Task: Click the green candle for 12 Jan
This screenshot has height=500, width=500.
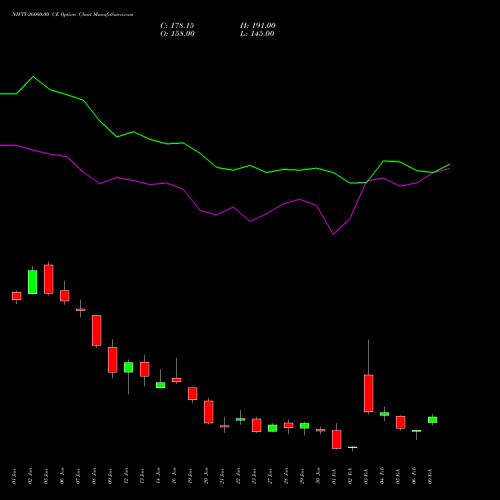Action: 129,367
